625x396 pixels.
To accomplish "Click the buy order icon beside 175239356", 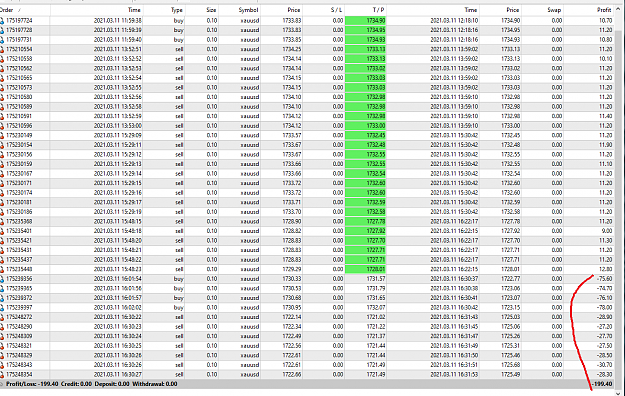I will pos(2,279).
